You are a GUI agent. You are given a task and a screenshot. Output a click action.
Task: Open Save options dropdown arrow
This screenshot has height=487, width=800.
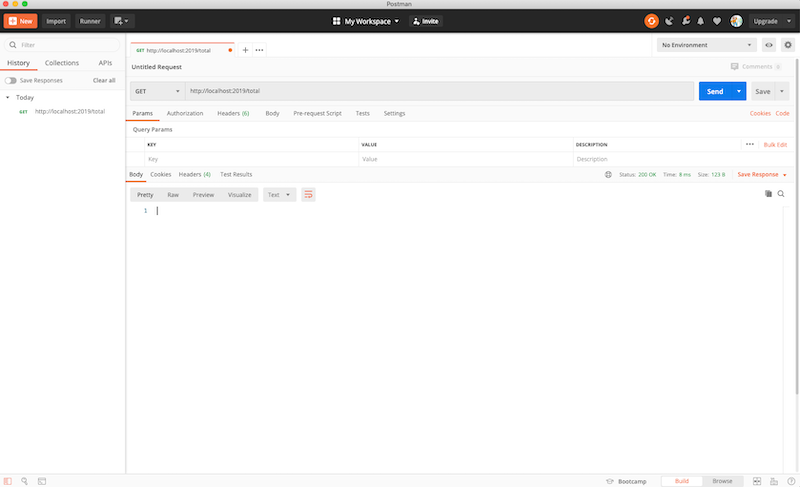tap(782, 91)
